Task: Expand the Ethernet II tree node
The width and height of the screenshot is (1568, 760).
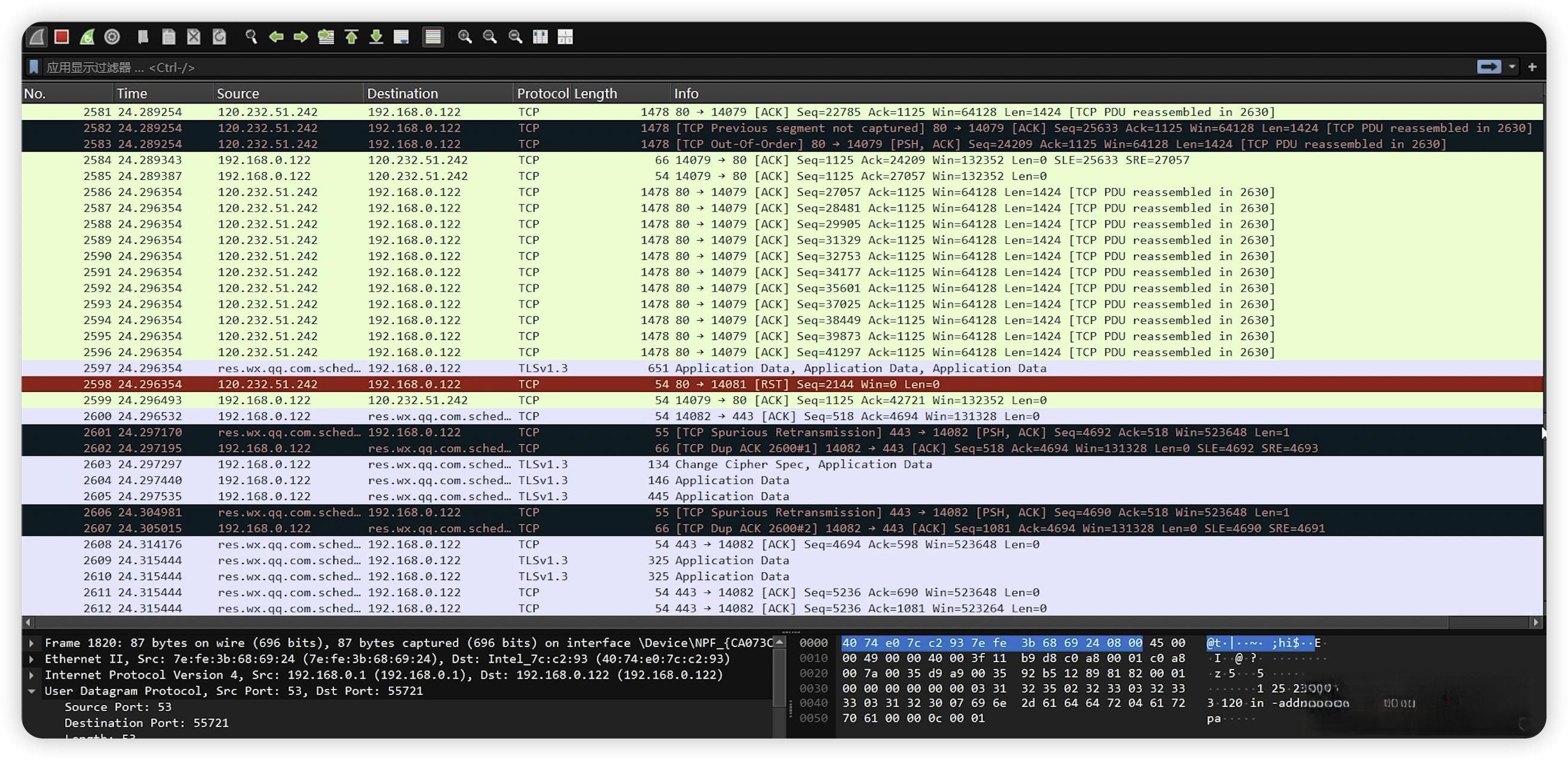Action: (x=31, y=658)
